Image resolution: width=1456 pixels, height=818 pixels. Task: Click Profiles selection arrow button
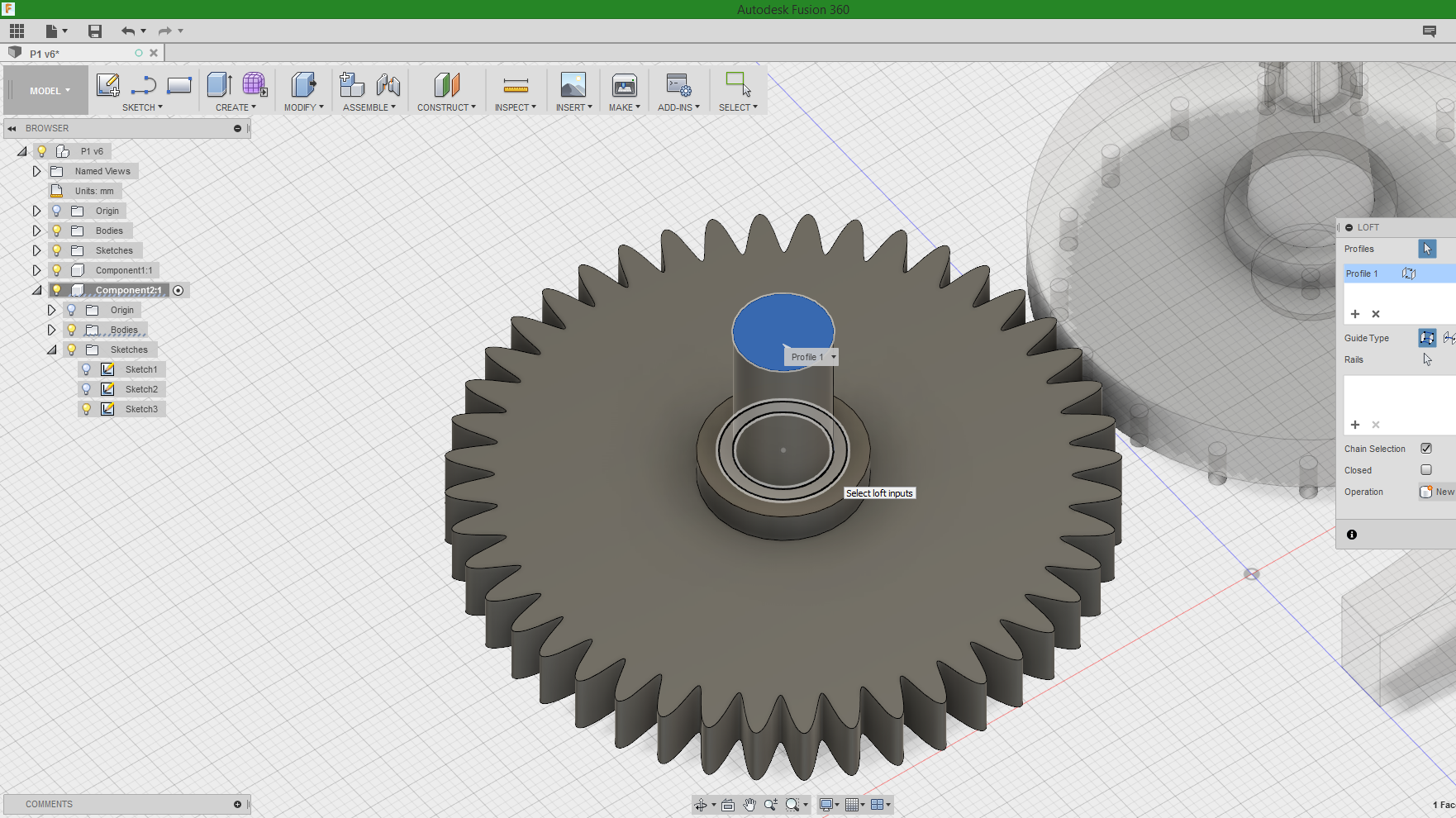tap(1427, 249)
